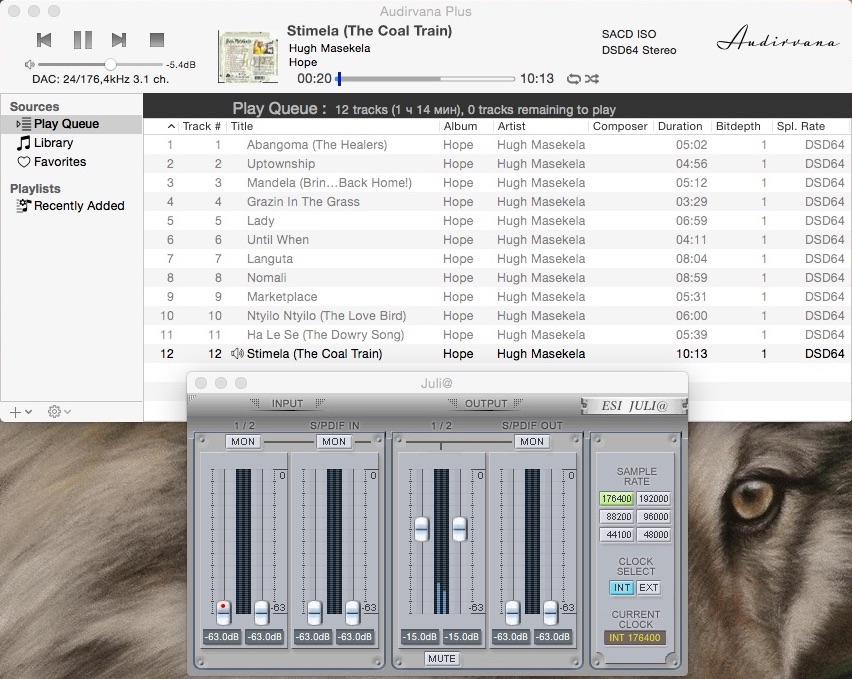This screenshot has height=679, width=852.
Task: Toggle shuffle mode icon
Action: point(592,79)
